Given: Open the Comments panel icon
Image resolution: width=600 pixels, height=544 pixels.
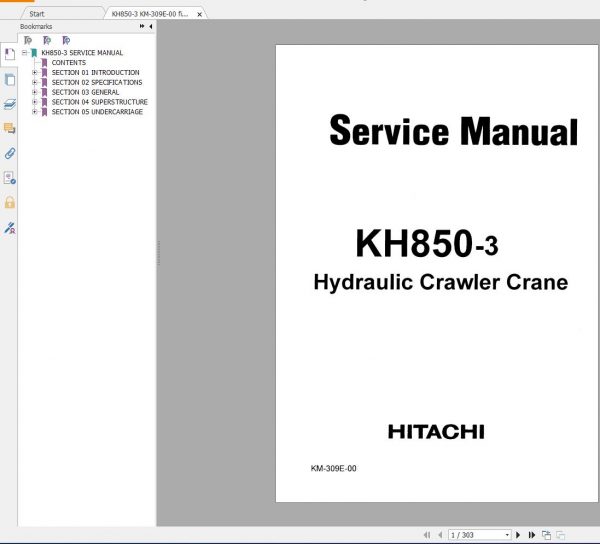Looking at the screenshot, I should tap(10, 129).
